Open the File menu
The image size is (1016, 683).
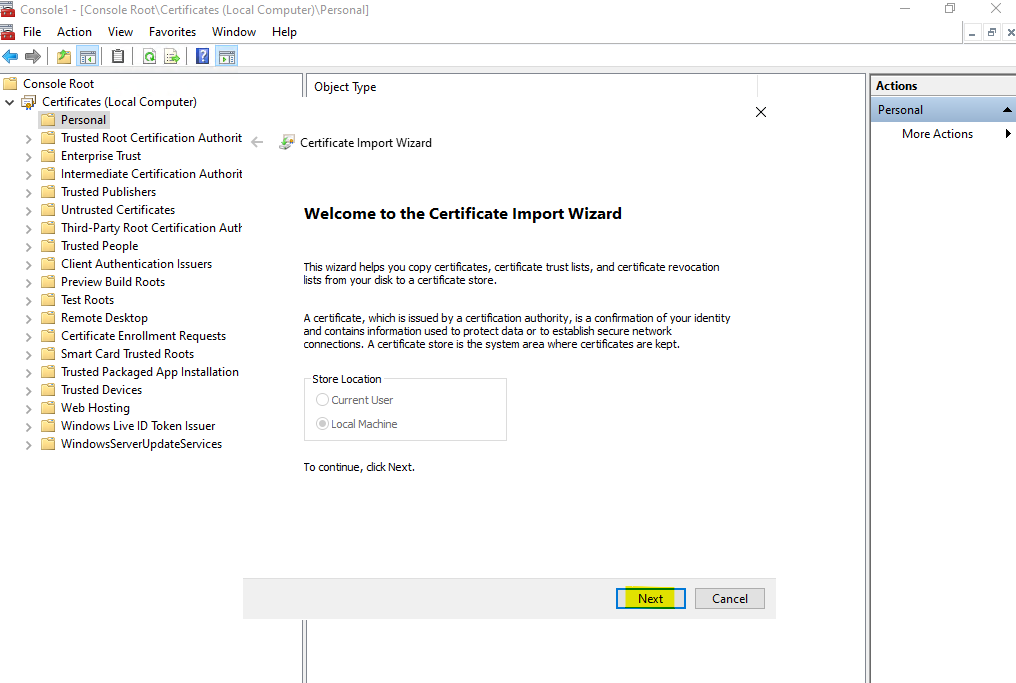pyautogui.click(x=32, y=32)
